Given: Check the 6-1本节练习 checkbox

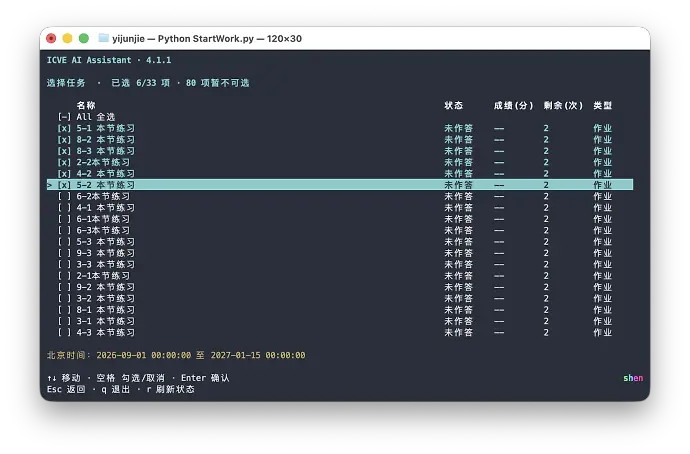Looking at the screenshot, I should [64, 219].
